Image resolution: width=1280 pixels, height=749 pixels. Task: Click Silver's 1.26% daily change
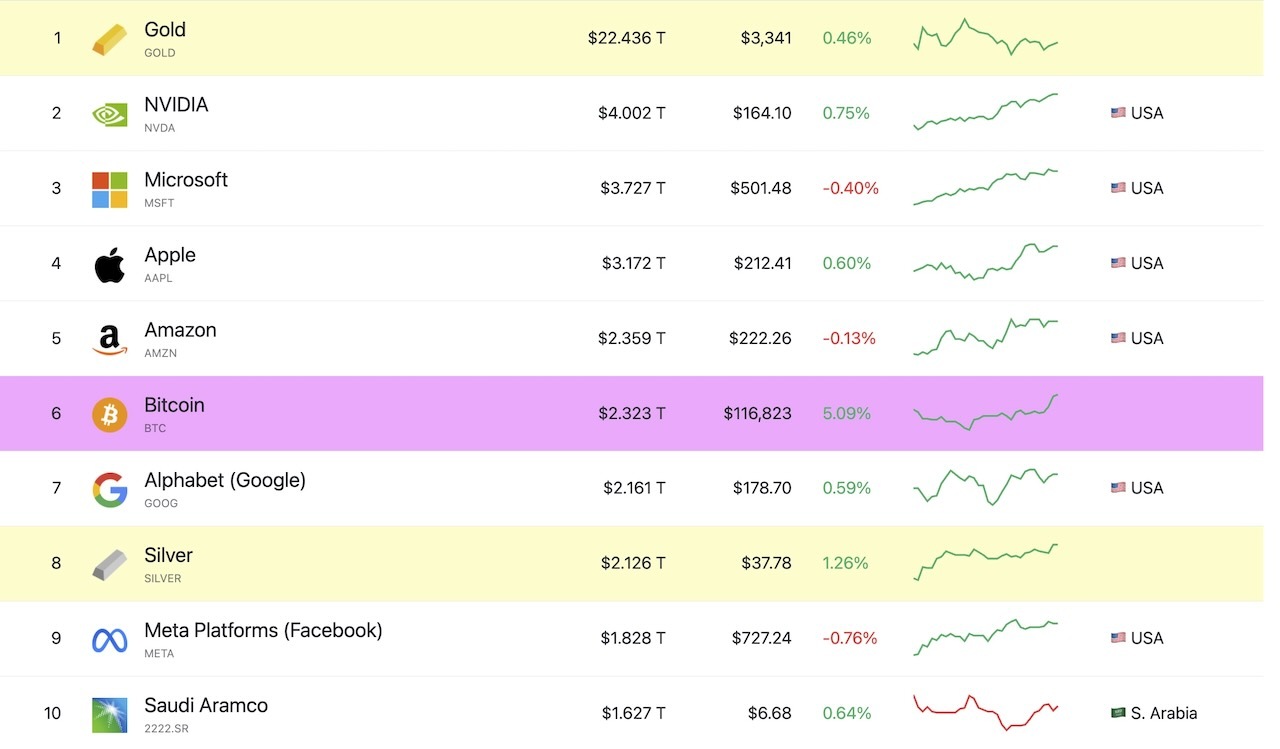pos(845,563)
